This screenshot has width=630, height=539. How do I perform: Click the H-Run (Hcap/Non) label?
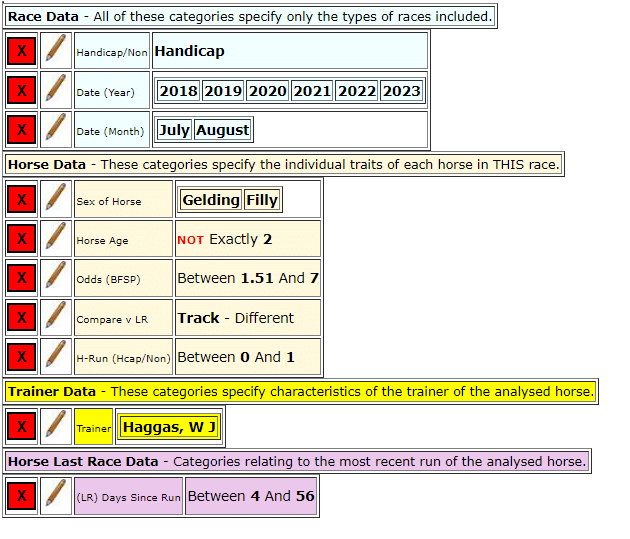[x=123, y=356]
